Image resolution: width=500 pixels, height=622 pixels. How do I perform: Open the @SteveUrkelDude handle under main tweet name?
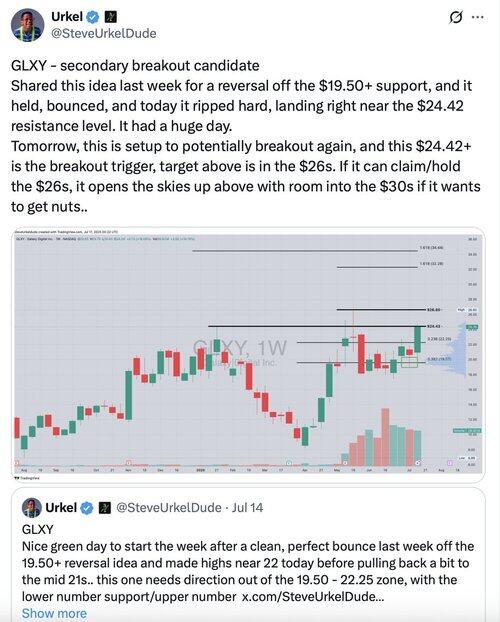coord(104,33)
